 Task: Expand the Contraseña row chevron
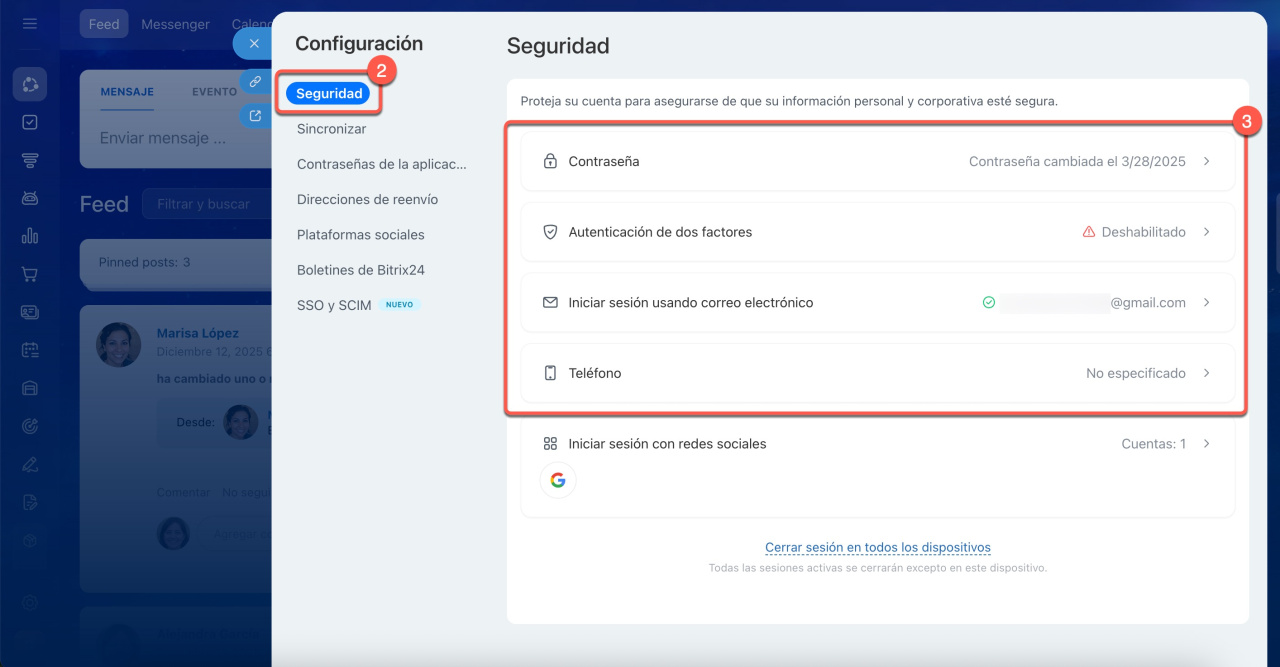[1206, 161]
